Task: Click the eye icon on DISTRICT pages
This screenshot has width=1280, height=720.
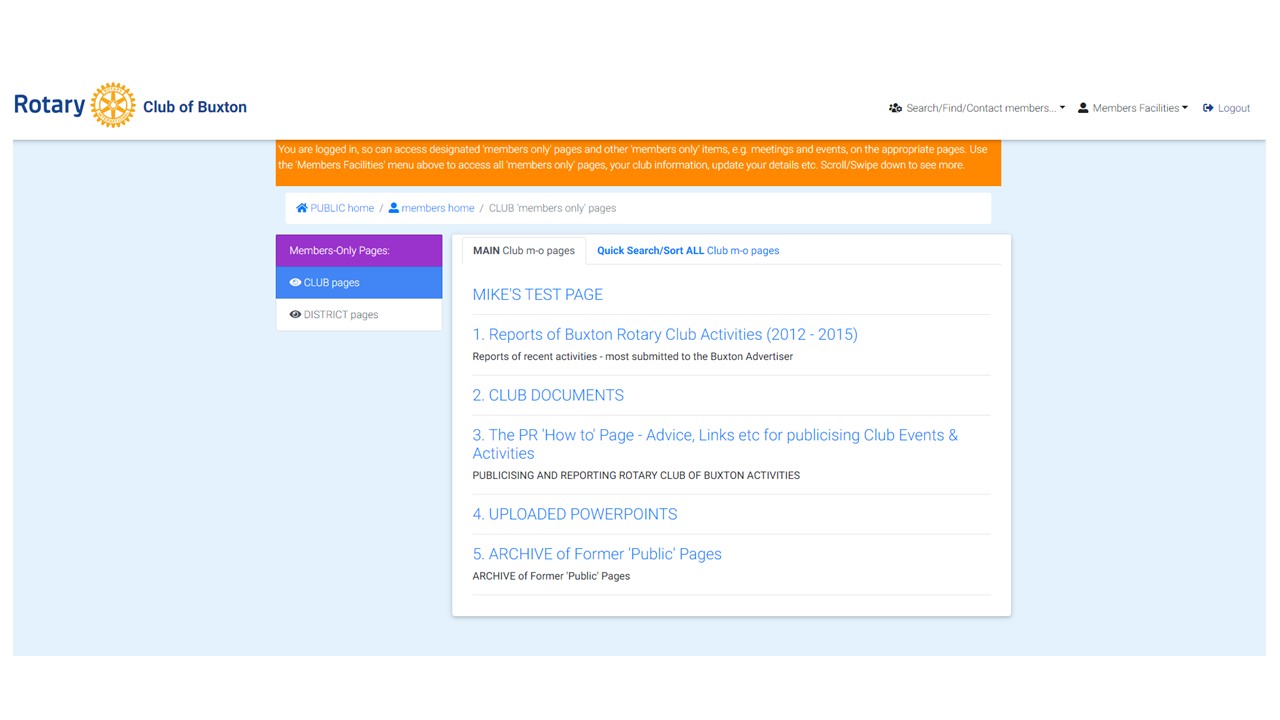Action: tap(295, 314)
